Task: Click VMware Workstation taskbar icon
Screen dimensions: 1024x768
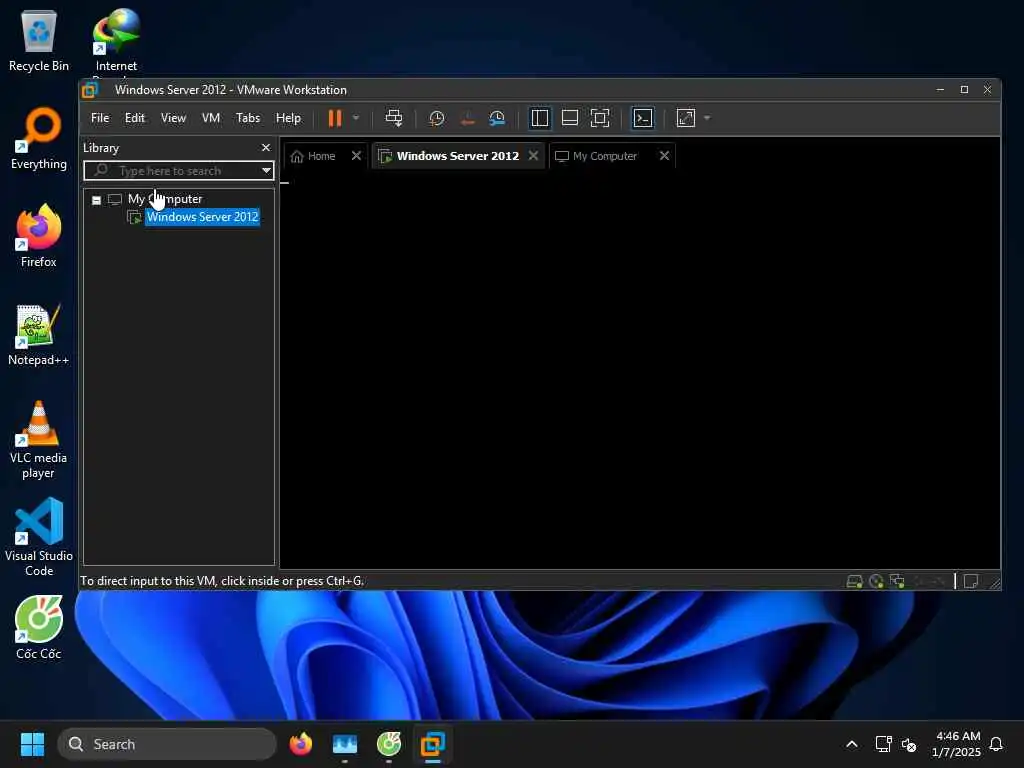Action: (x=432, y=744)
